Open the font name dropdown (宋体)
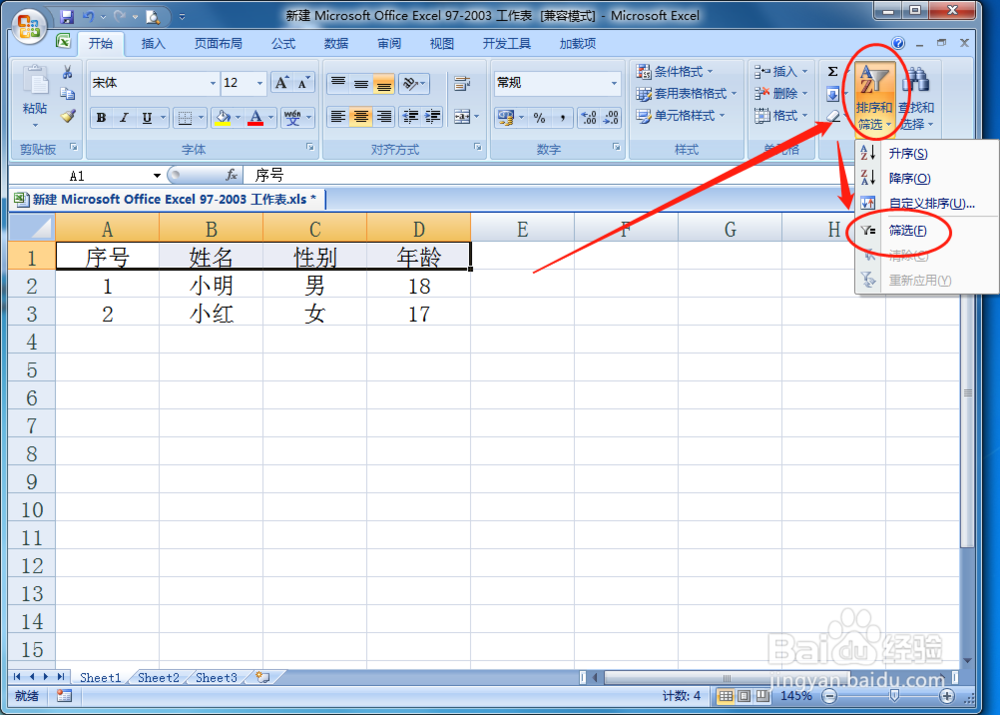Screen dimensions: 1000x715 213,83
